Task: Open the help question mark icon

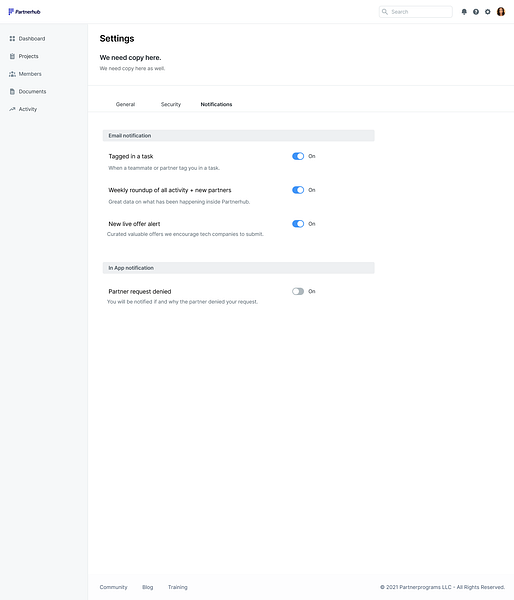Action: 476,12
